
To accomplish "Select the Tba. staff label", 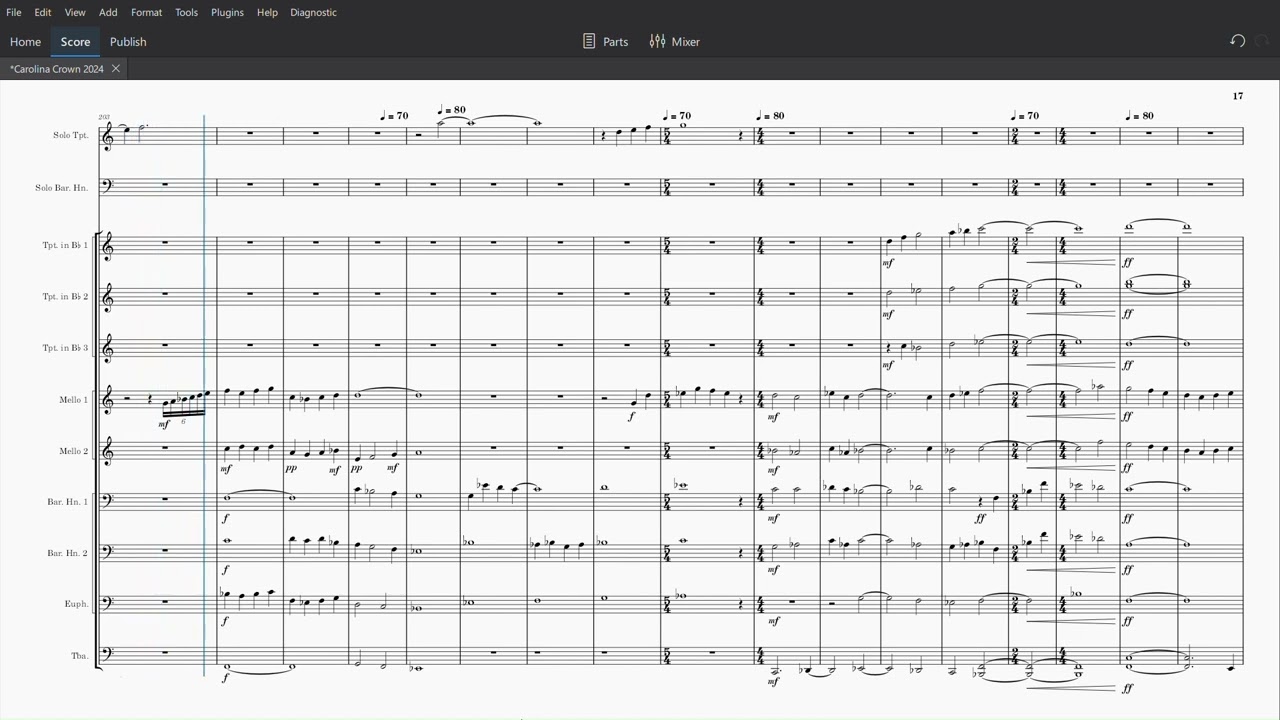I will pyautogui.click(x=79, y=656).
